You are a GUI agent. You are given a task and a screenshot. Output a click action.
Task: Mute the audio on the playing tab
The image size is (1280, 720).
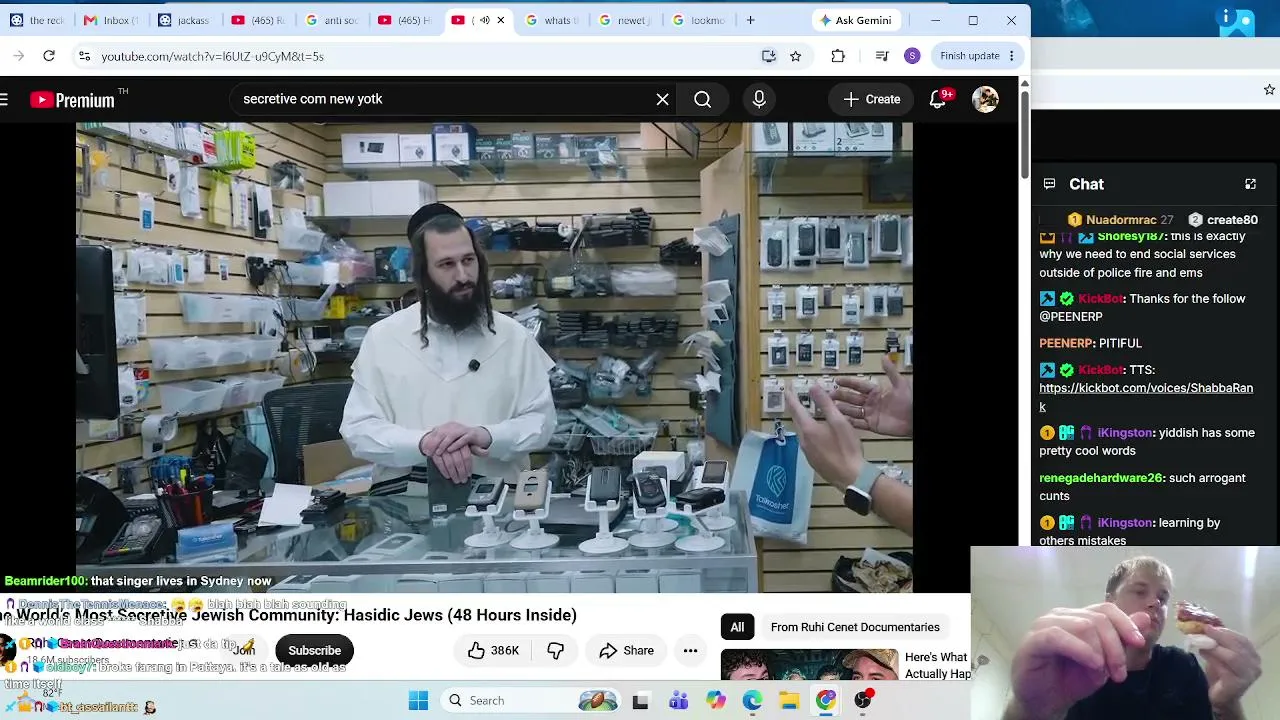pyautogui.click(x=484, y=20)
